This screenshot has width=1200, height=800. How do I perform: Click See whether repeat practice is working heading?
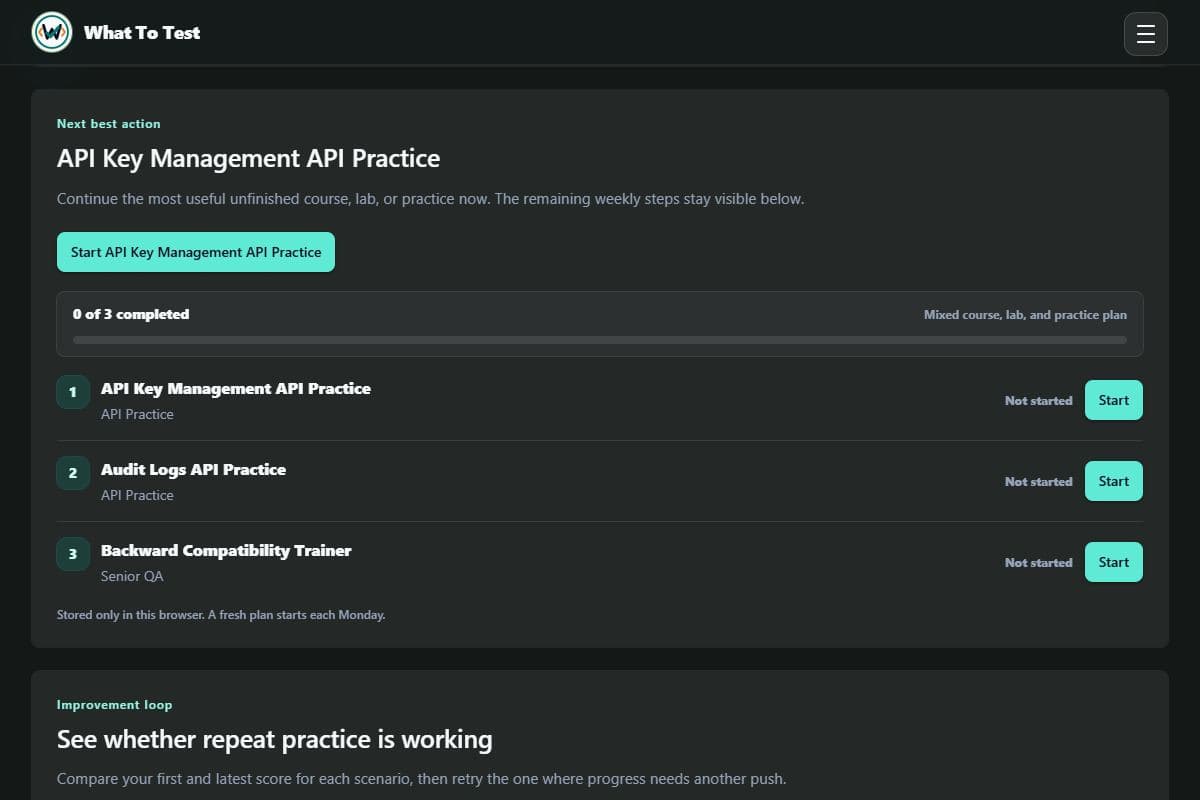pyautogui.click(x=275, y=740)
